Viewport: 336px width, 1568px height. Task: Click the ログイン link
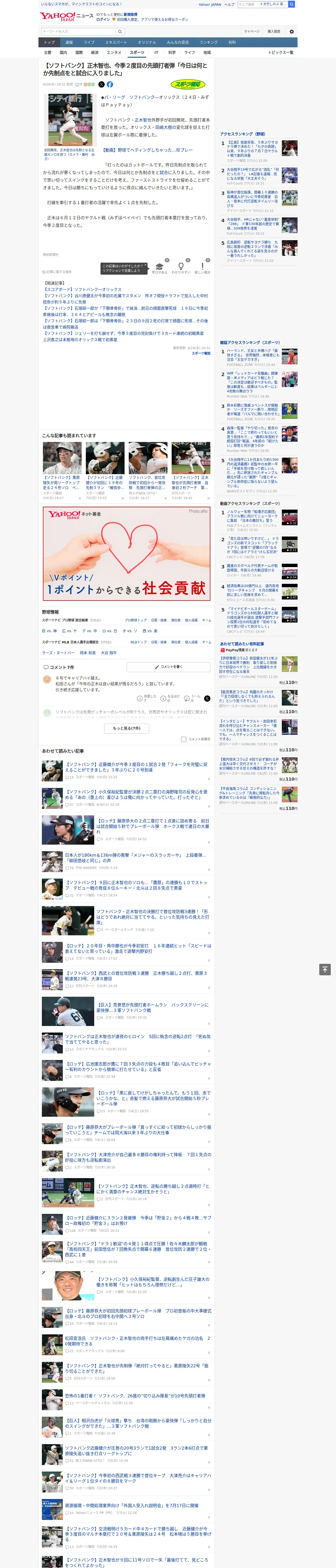coord(103,20)
